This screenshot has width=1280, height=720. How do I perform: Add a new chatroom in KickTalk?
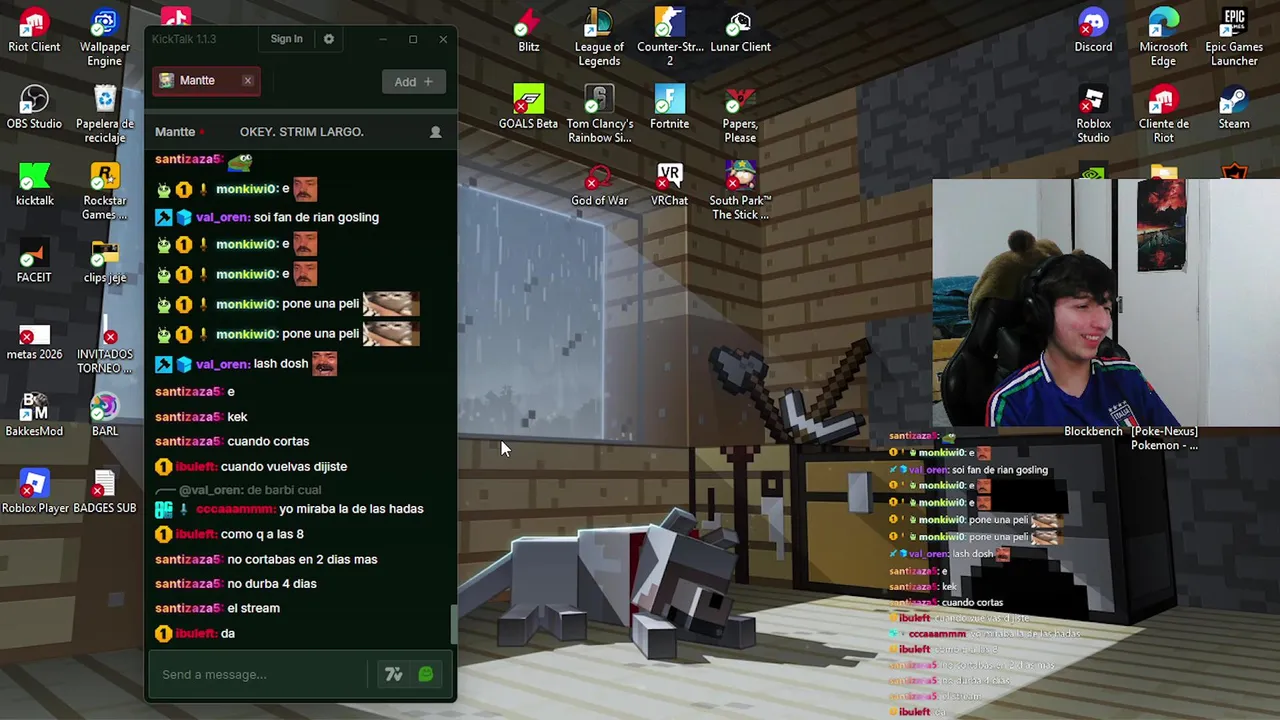tap(413, 82)
